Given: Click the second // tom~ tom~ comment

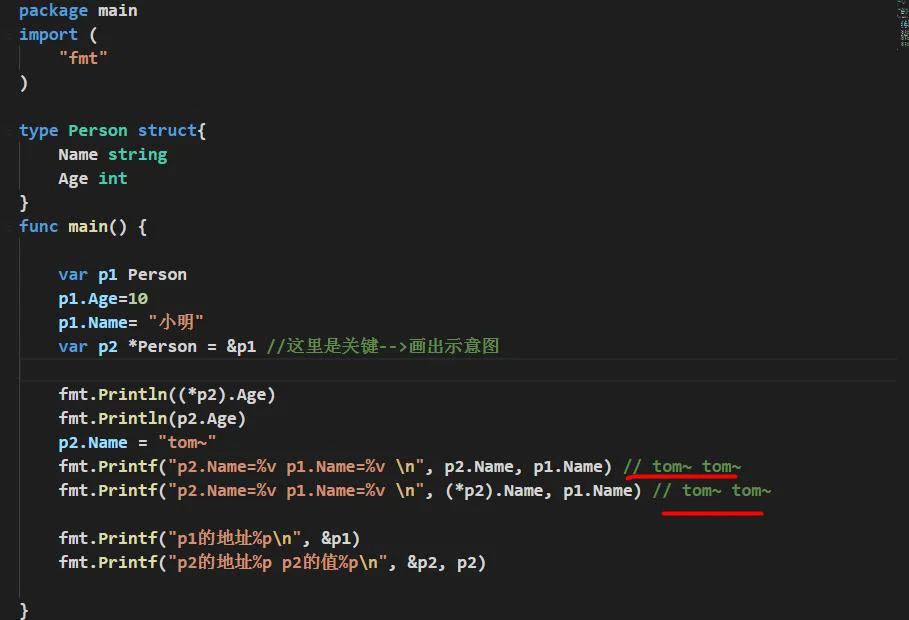Looking at the screenshot, I should coord(712,491).
